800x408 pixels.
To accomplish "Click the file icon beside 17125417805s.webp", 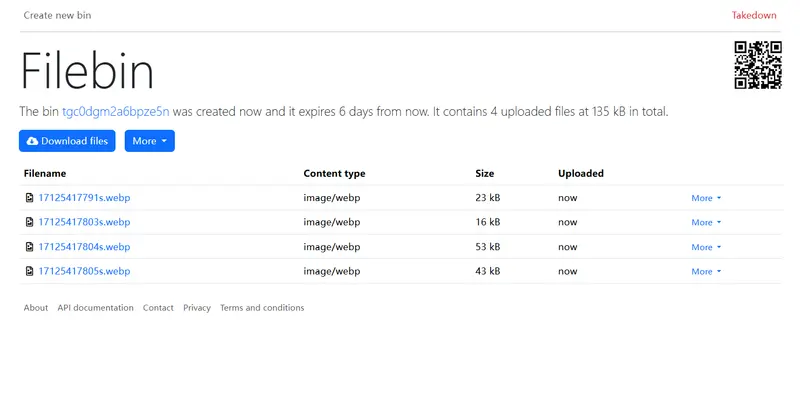I will pyautogui.click(x=30, y=271).
